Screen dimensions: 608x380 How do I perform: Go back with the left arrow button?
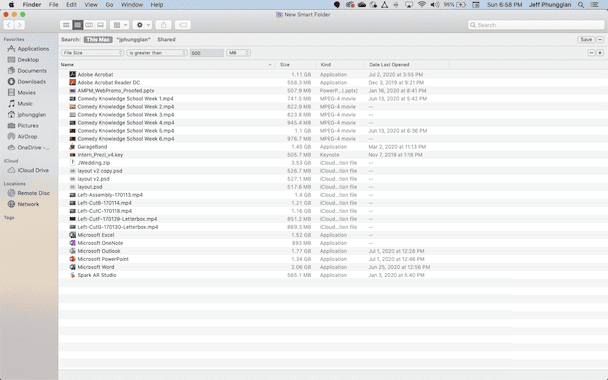click(x=9, y=25)
